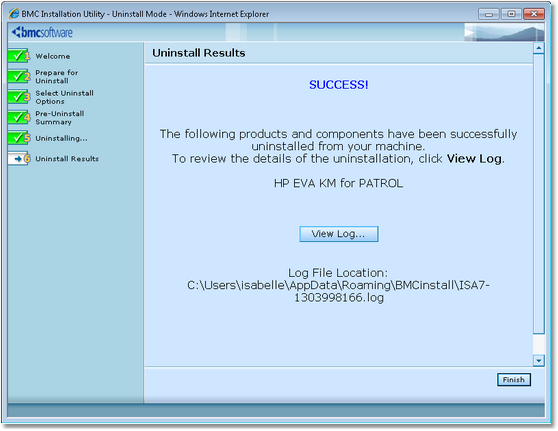The image size is (558, 431).
Task: Click the Finish button
Action: point(514,380)
